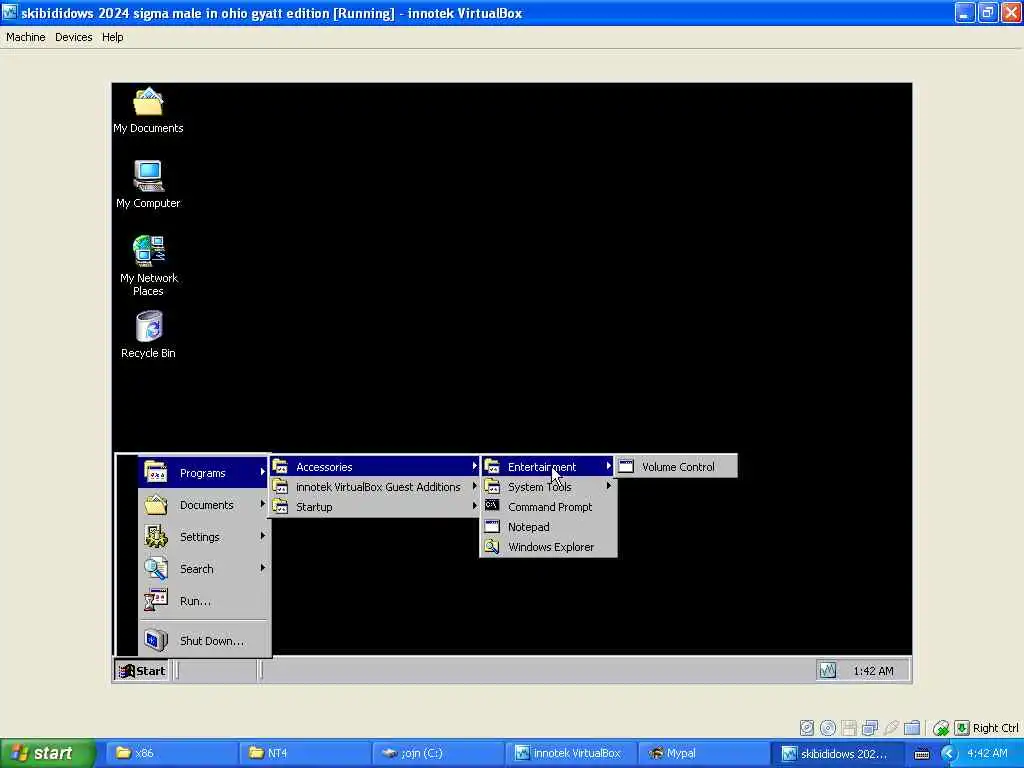Expand the Programs submenu arrow
The image size is (1024, 768).
tap(263, 472)
